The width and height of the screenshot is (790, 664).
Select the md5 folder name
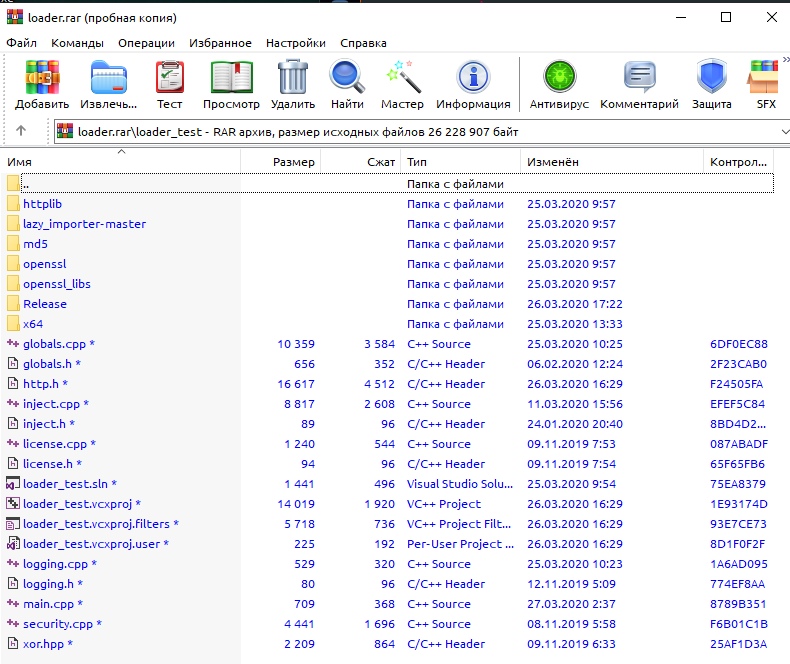35,244
